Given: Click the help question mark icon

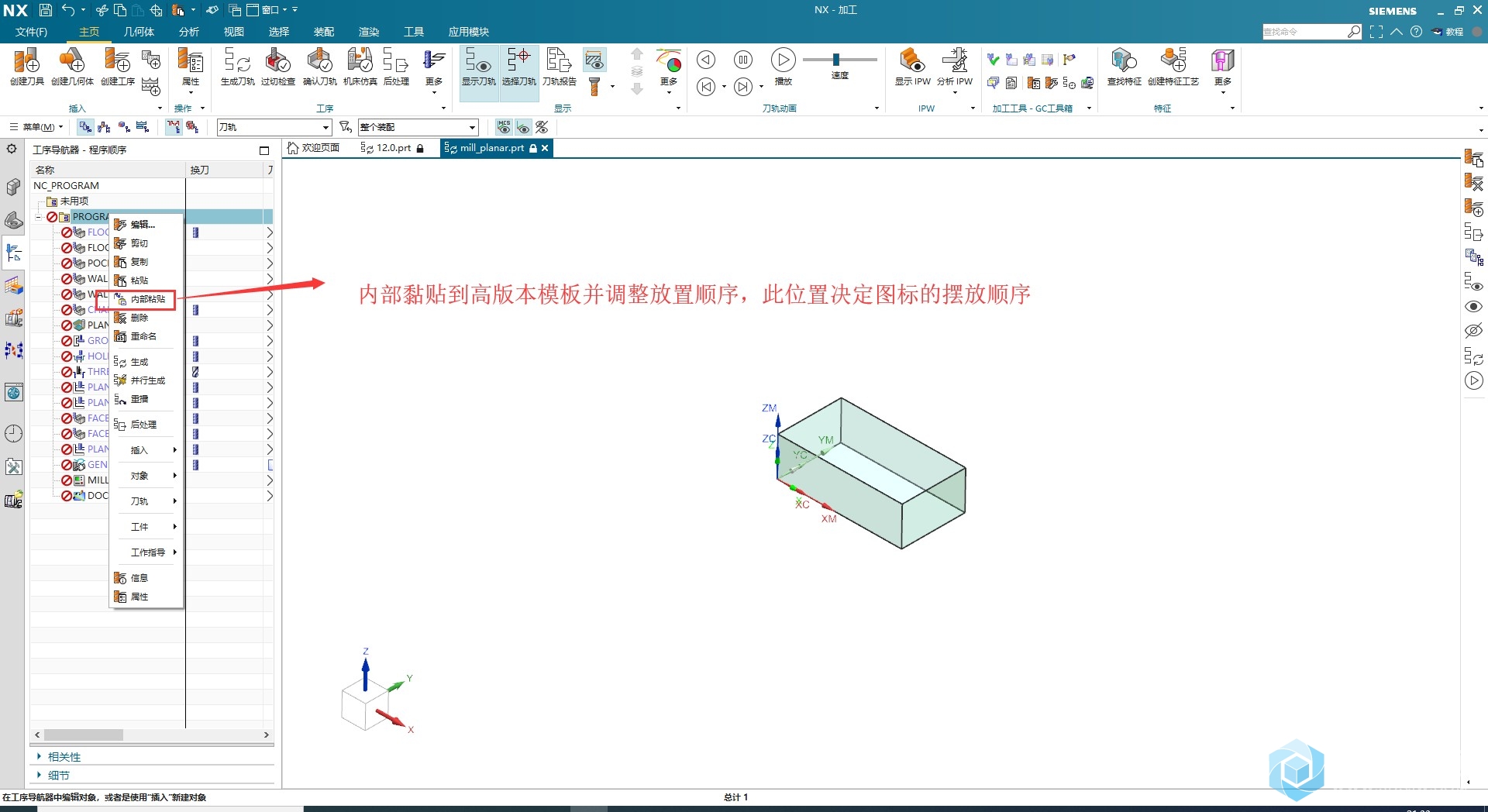Looking at the screenshot, I should (x=1416, y=32).
